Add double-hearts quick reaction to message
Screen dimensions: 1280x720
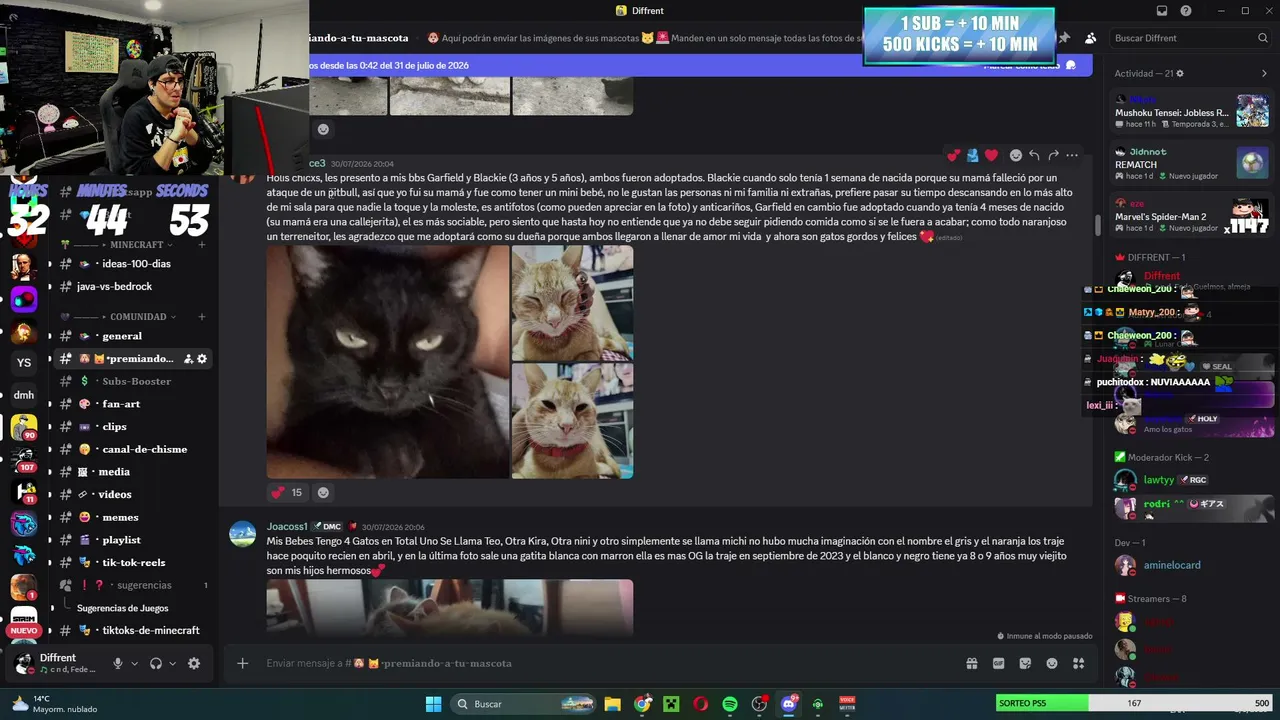click(x=954, y=155)
